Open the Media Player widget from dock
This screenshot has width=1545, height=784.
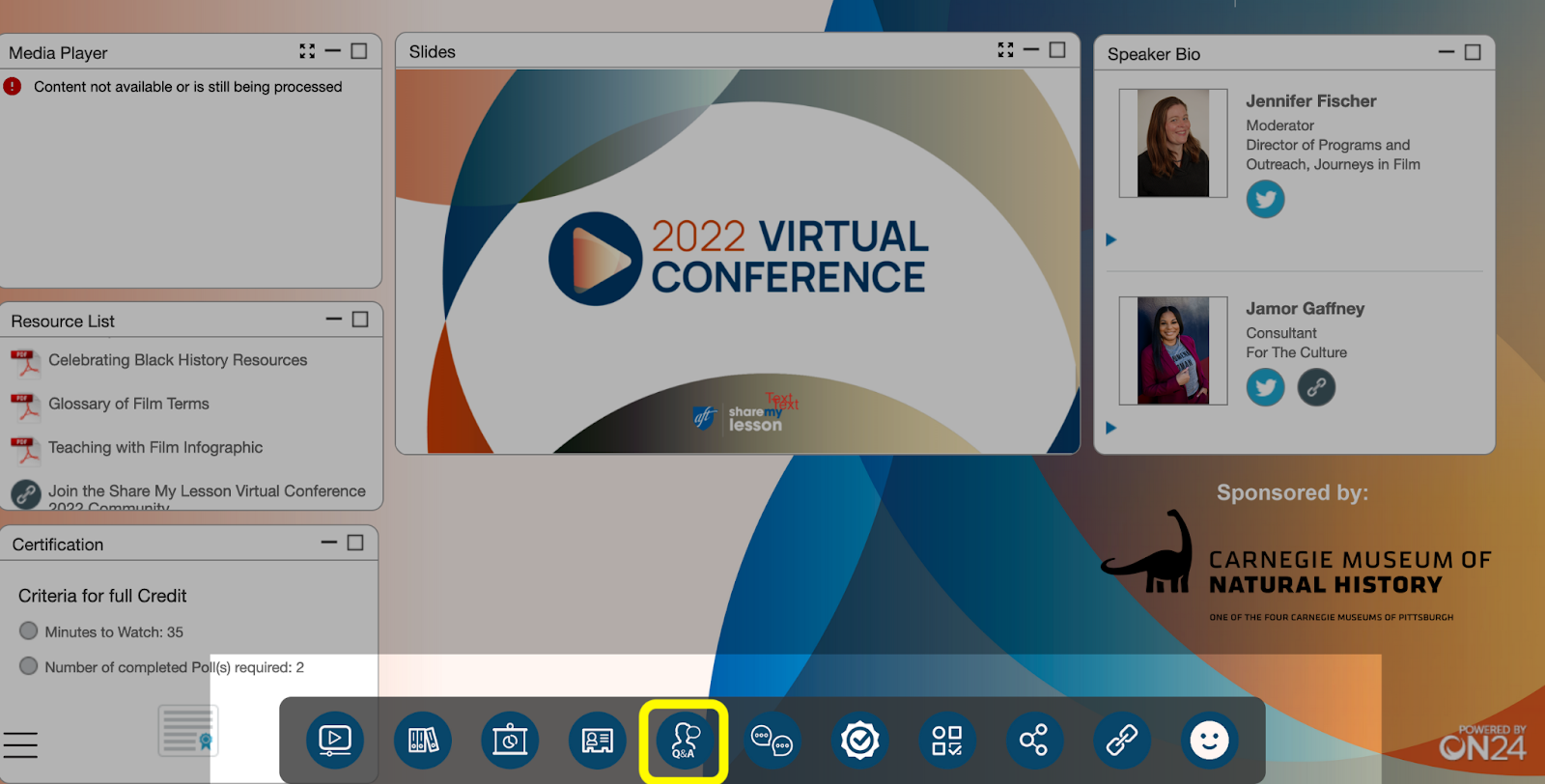(x=334, y=741)
